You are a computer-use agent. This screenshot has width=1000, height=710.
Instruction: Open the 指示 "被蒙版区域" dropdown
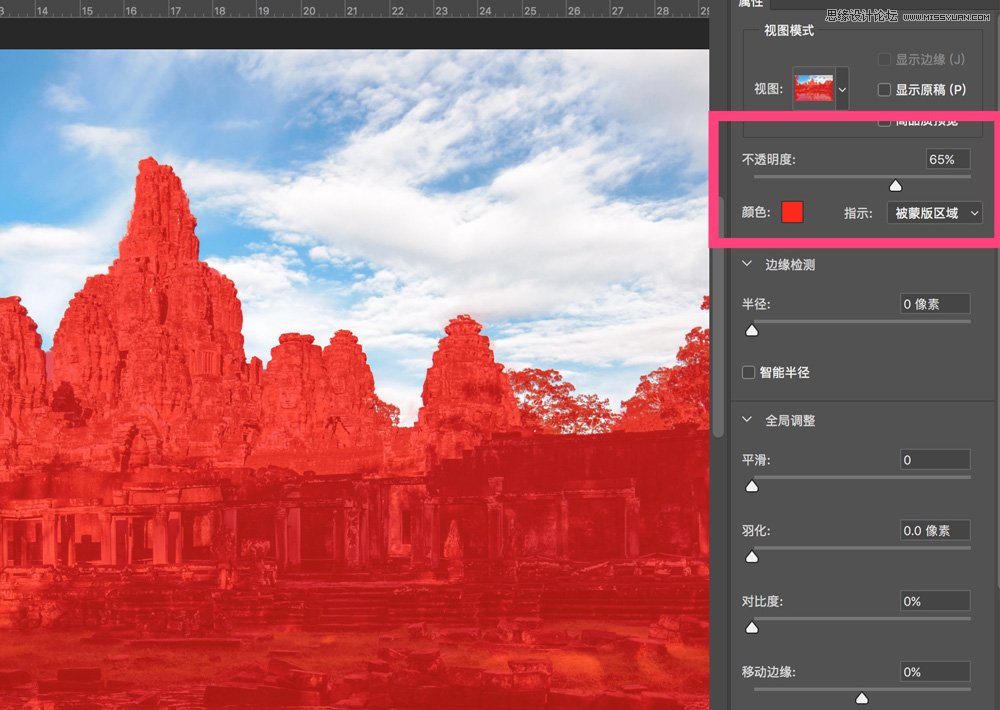(x=933, y=212)
